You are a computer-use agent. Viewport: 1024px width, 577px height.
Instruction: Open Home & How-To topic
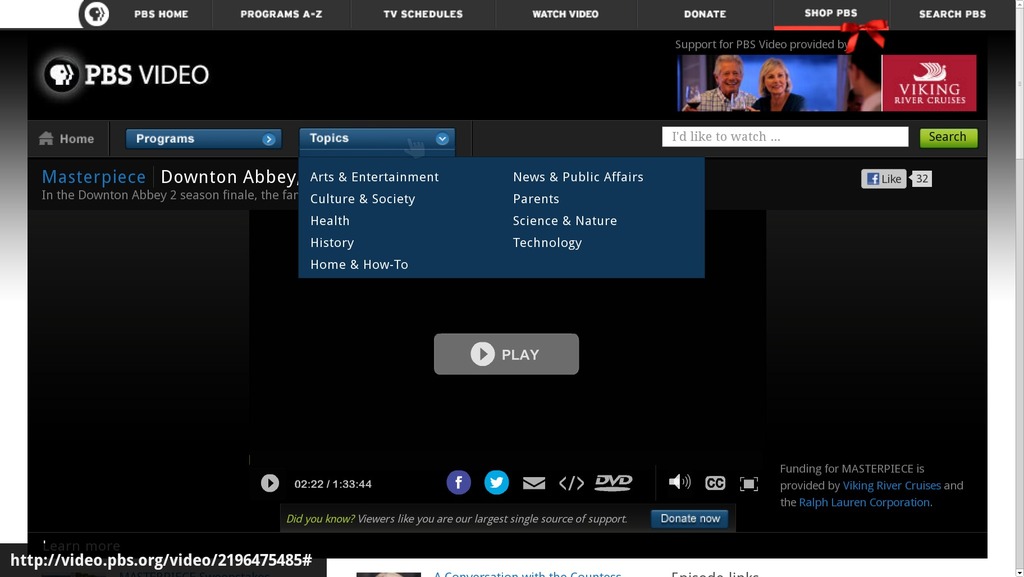[359, 264]
